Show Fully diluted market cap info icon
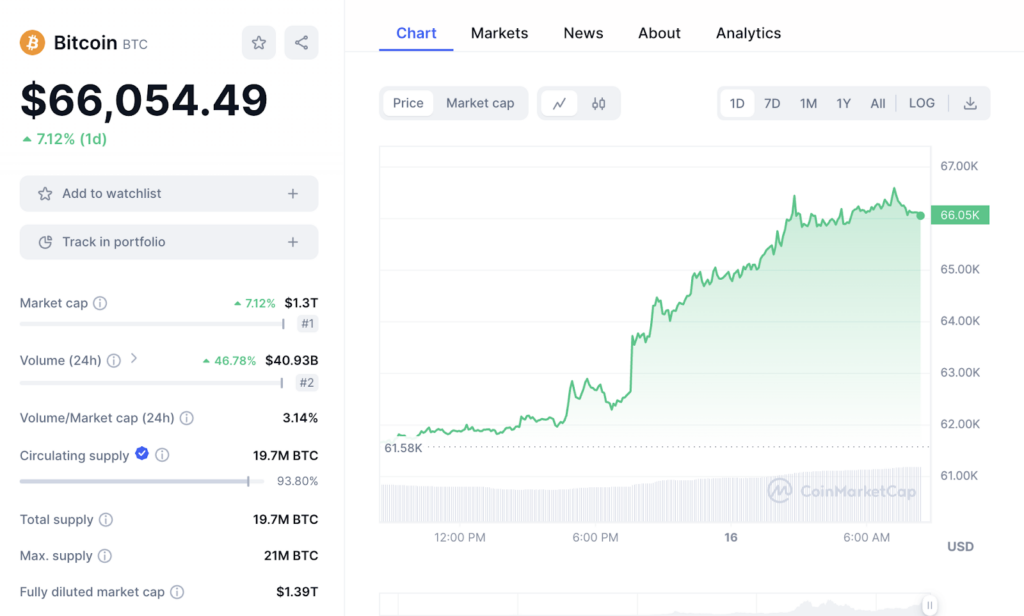This screenshot has height=616, width=1024. [x=177, y=592]
